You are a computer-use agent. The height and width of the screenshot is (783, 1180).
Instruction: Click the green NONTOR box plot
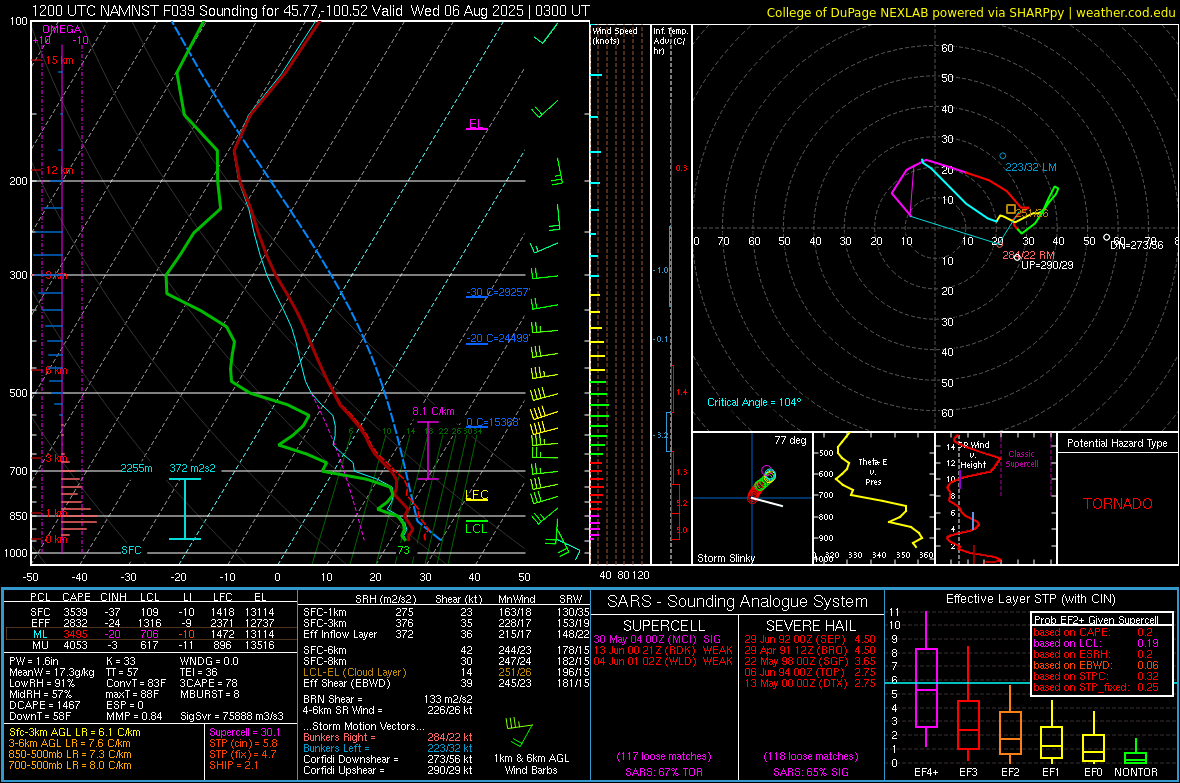point(1136,753)
